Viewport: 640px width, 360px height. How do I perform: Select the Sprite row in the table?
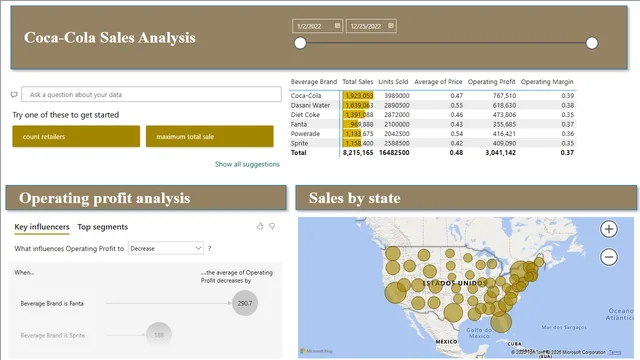coord(432,143)
